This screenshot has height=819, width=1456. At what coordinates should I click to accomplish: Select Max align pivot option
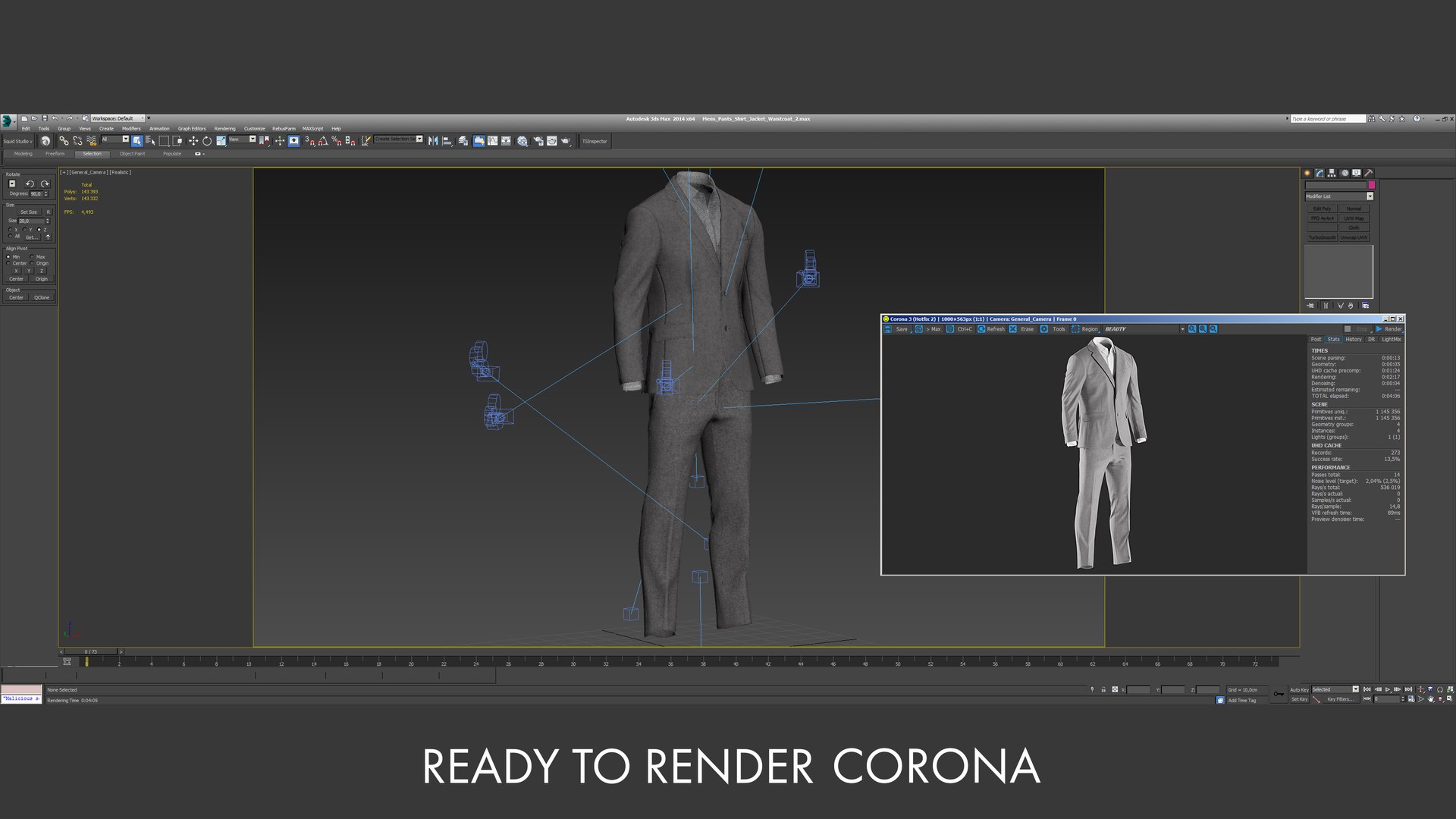pos(32,256)
